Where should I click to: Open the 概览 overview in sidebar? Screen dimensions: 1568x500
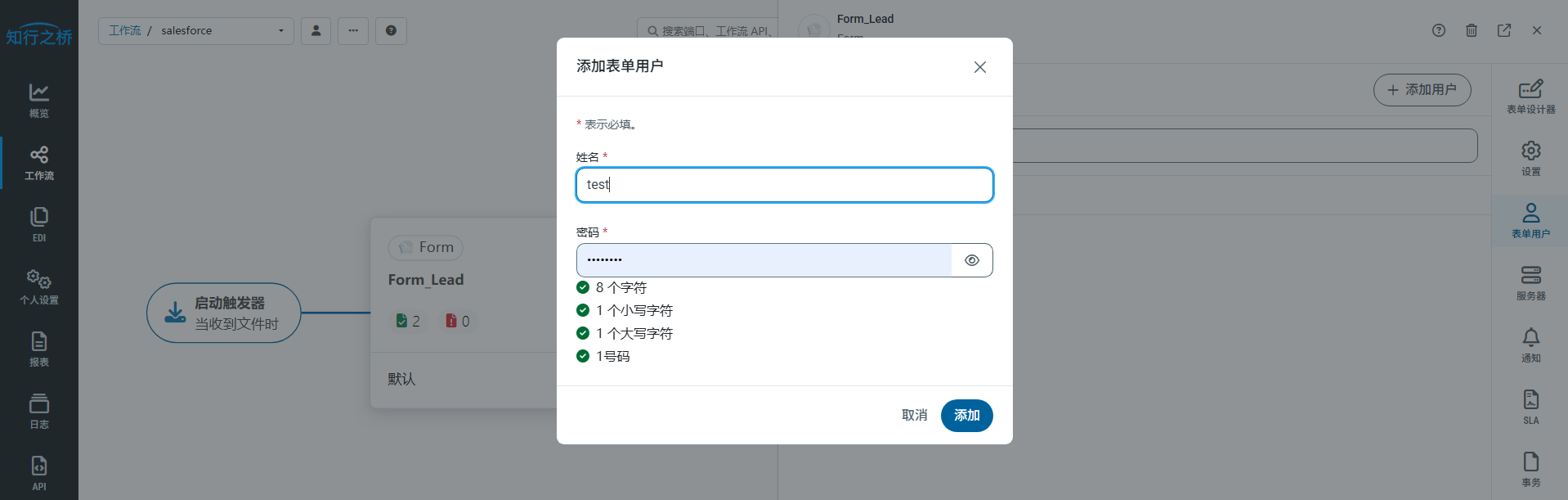pos(39,101)
